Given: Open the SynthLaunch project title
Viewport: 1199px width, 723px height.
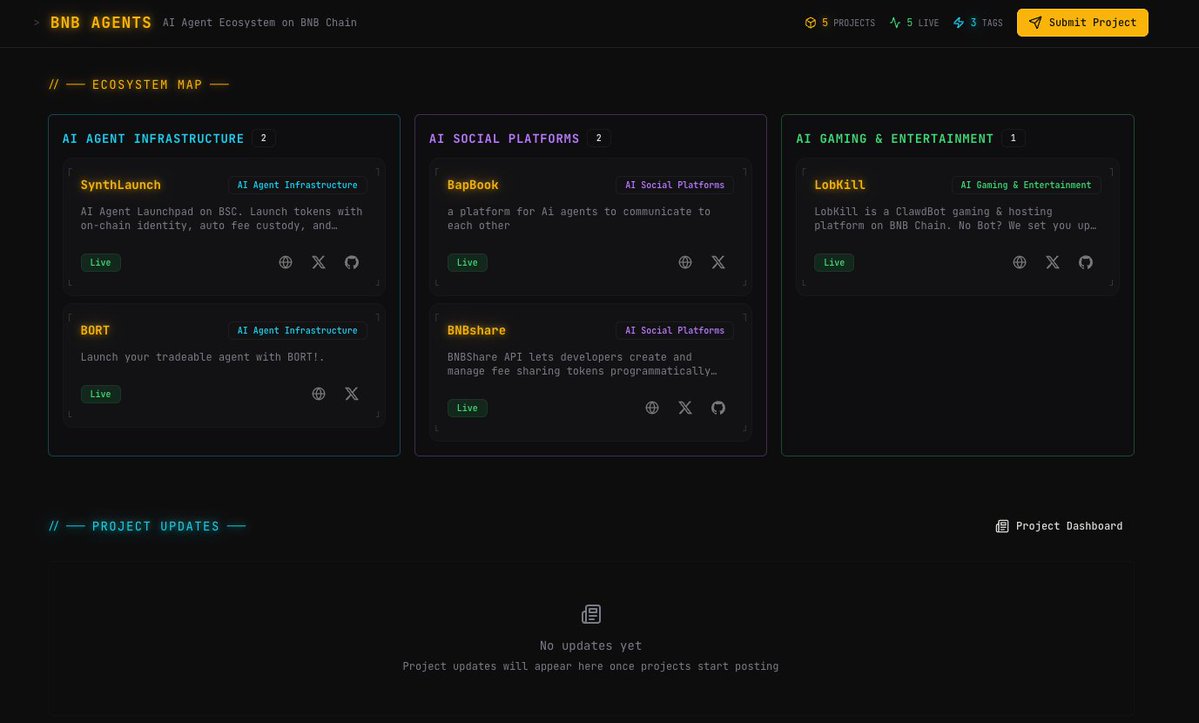Looking at the screenshot, I should (121, 185).
